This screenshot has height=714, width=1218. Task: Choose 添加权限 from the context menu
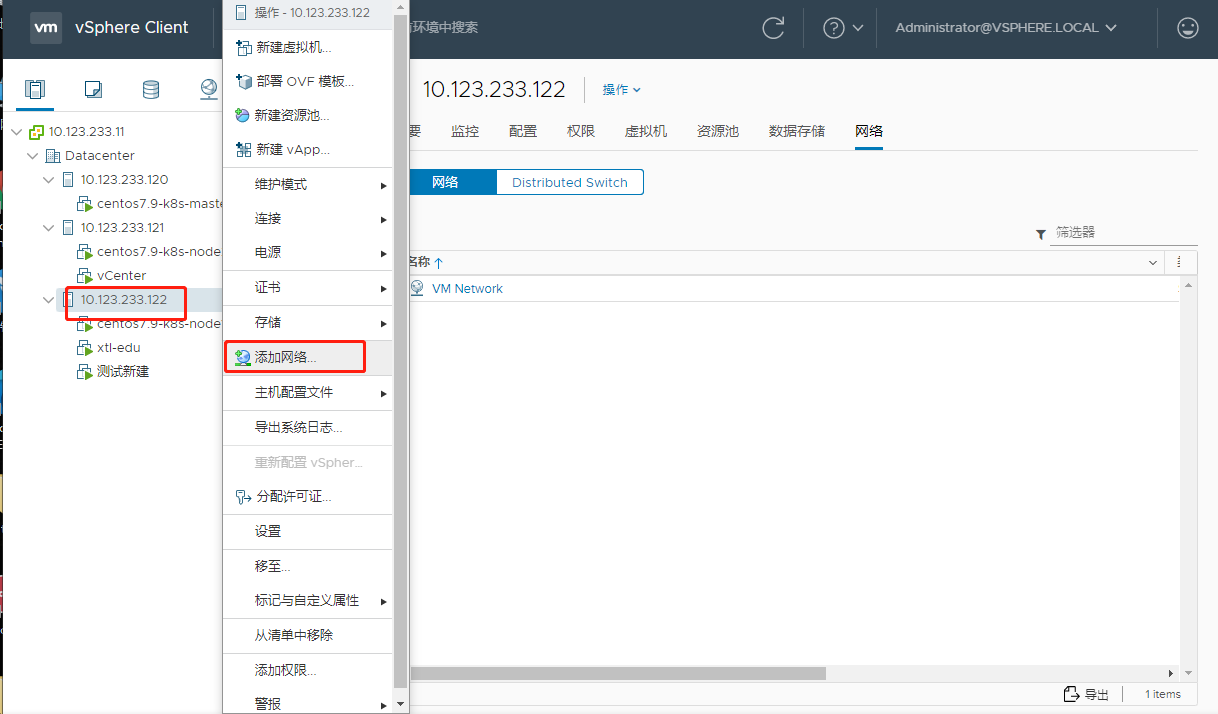(308, 670)
